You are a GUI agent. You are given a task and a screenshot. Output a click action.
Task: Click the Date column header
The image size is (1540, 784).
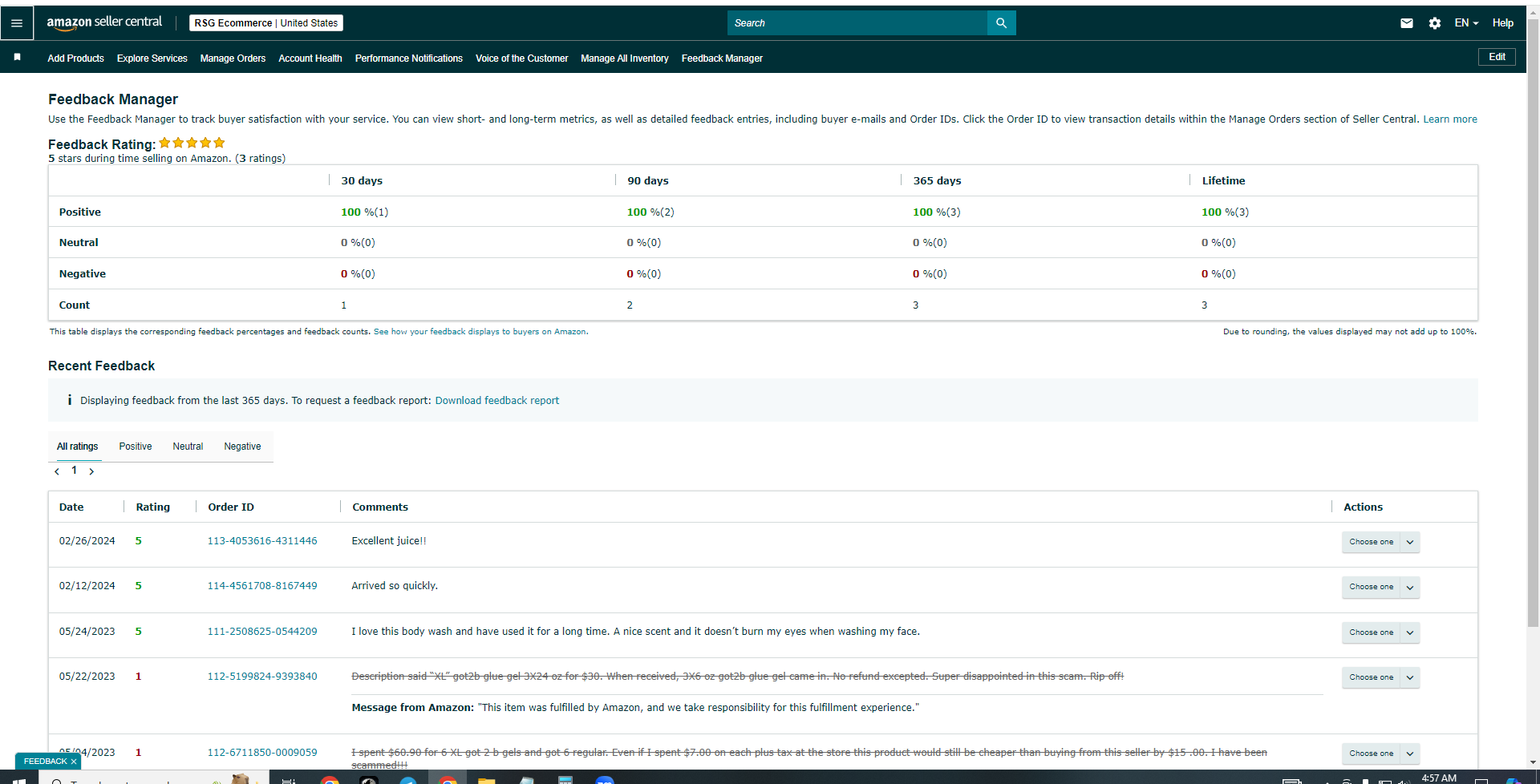coord(71,507)
